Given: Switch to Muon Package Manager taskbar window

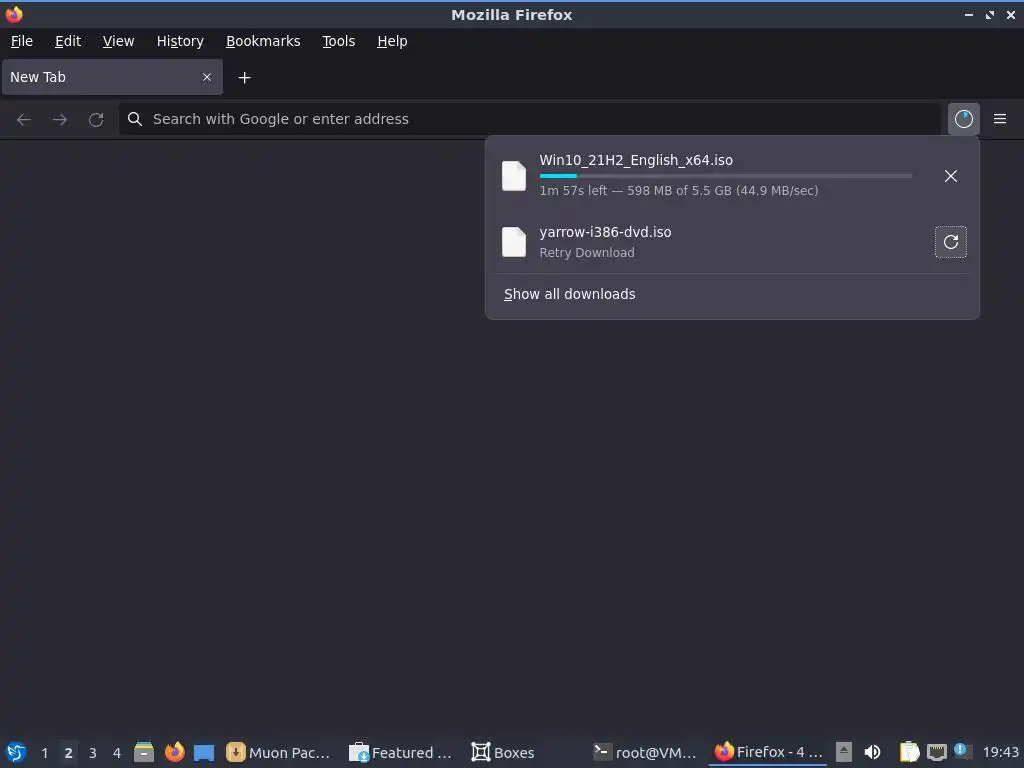Looking at the screenshot, I should [279, 752].
